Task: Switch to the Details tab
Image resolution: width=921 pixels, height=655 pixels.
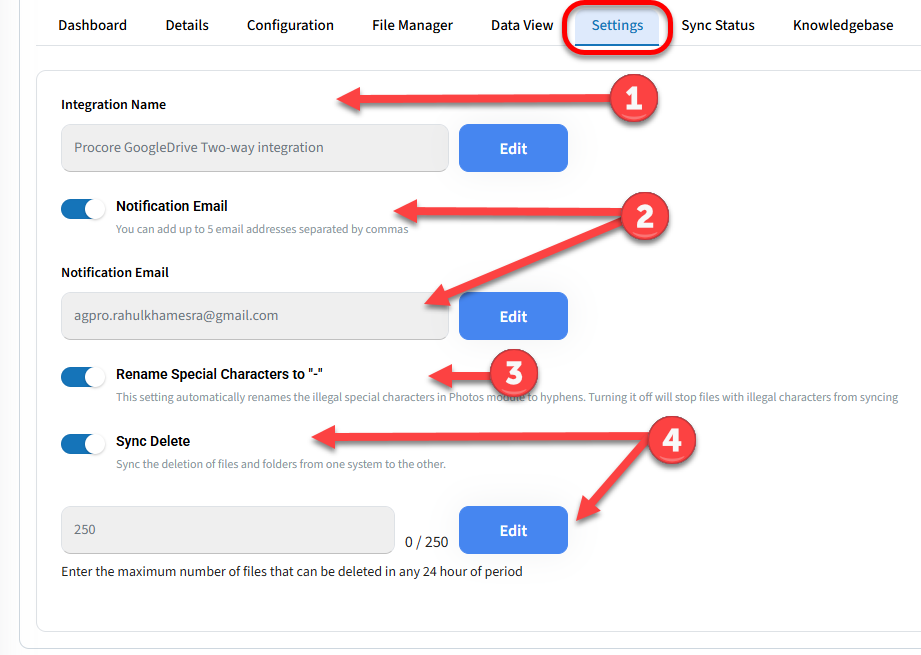Action: pyautogui.click(x=187, y=25)
